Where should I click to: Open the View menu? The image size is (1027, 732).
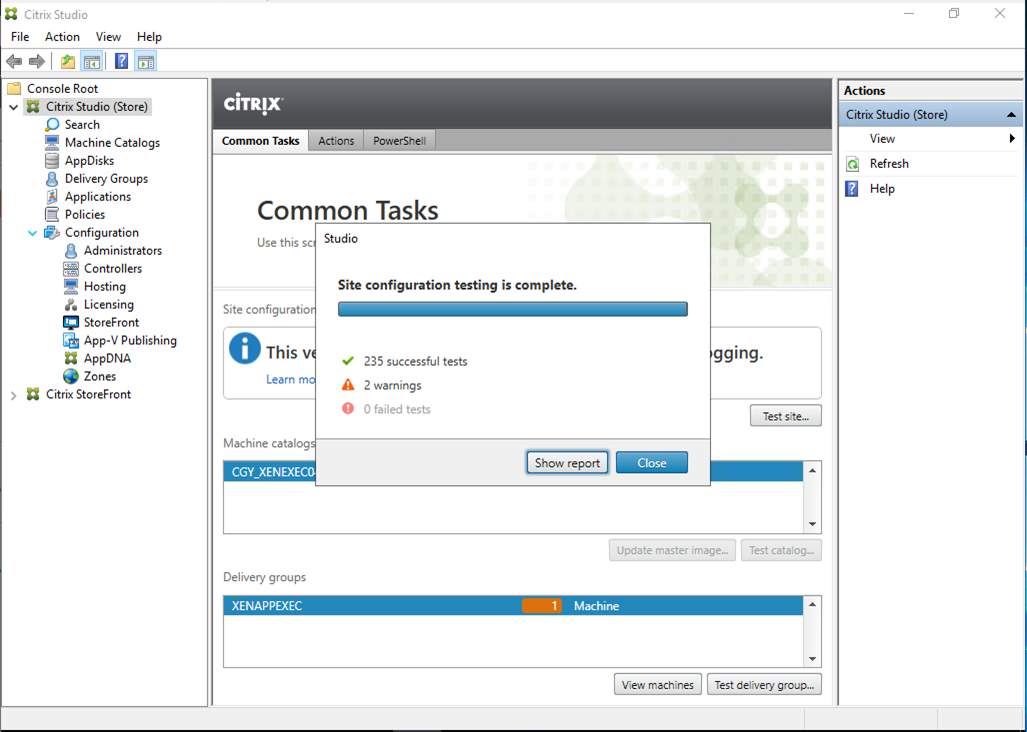tap(108, 37)
